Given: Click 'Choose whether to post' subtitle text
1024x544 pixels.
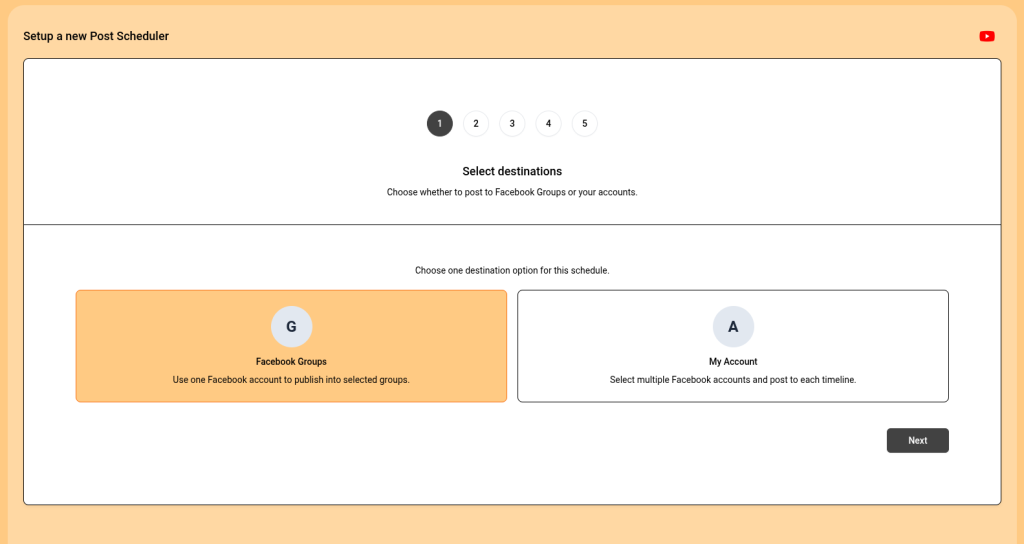Looking at the screenshot, I should click(x=512, y=192).
